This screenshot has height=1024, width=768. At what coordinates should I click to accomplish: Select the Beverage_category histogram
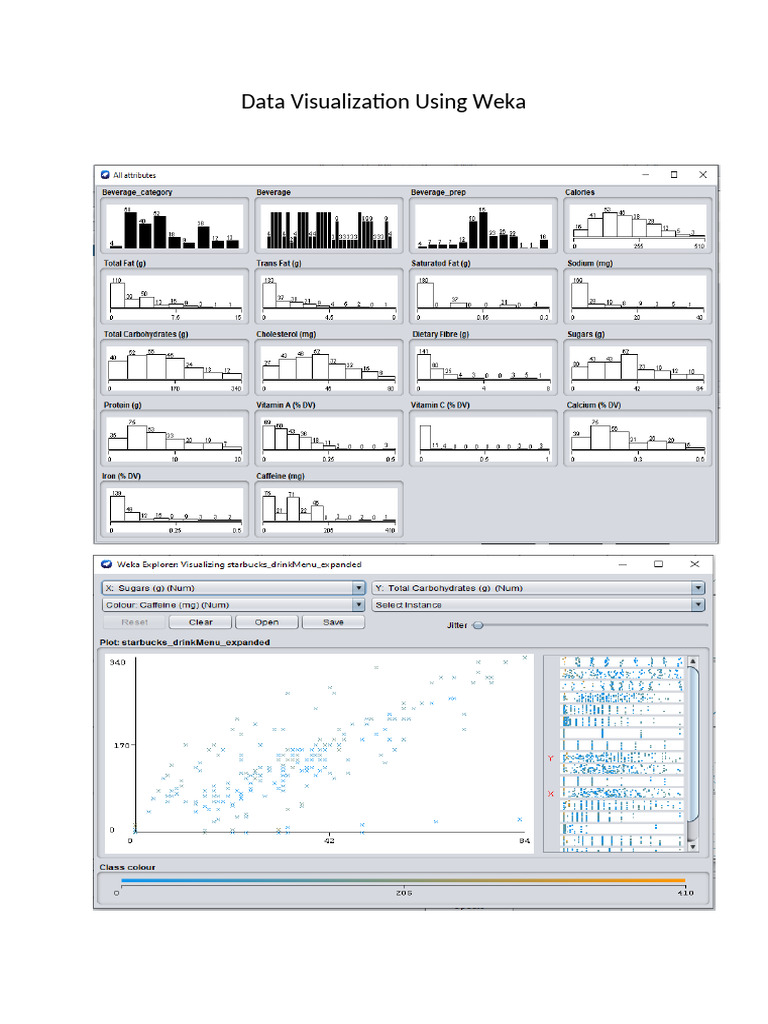pos(174,226)
